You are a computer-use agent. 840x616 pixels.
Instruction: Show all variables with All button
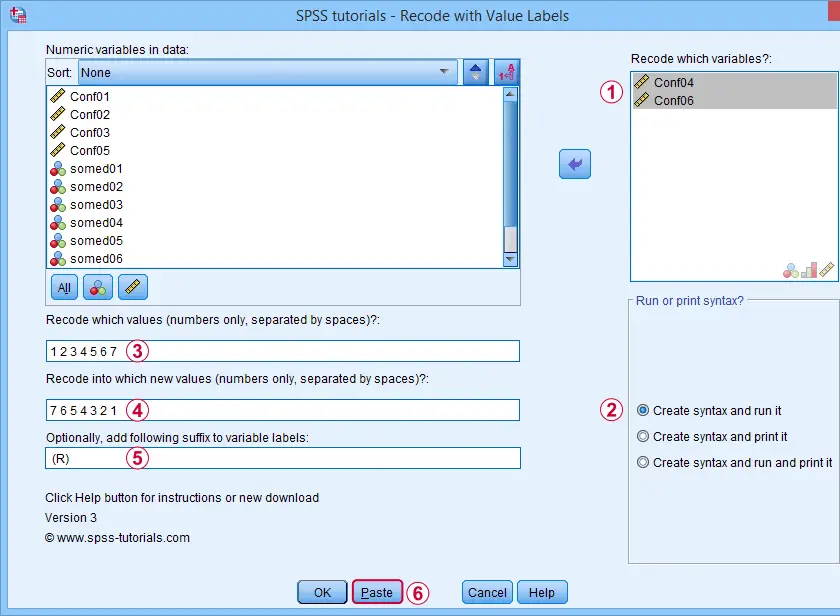tap(64, 288)
